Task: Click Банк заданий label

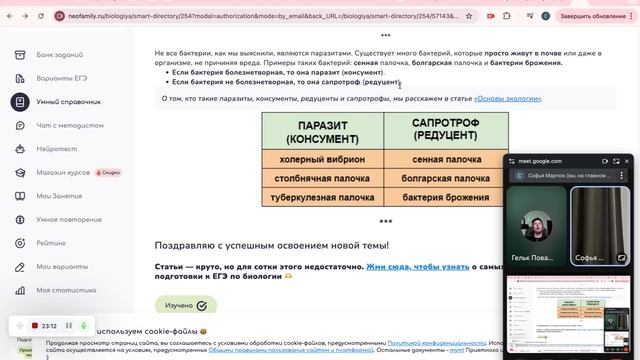Action: point(60,55)
